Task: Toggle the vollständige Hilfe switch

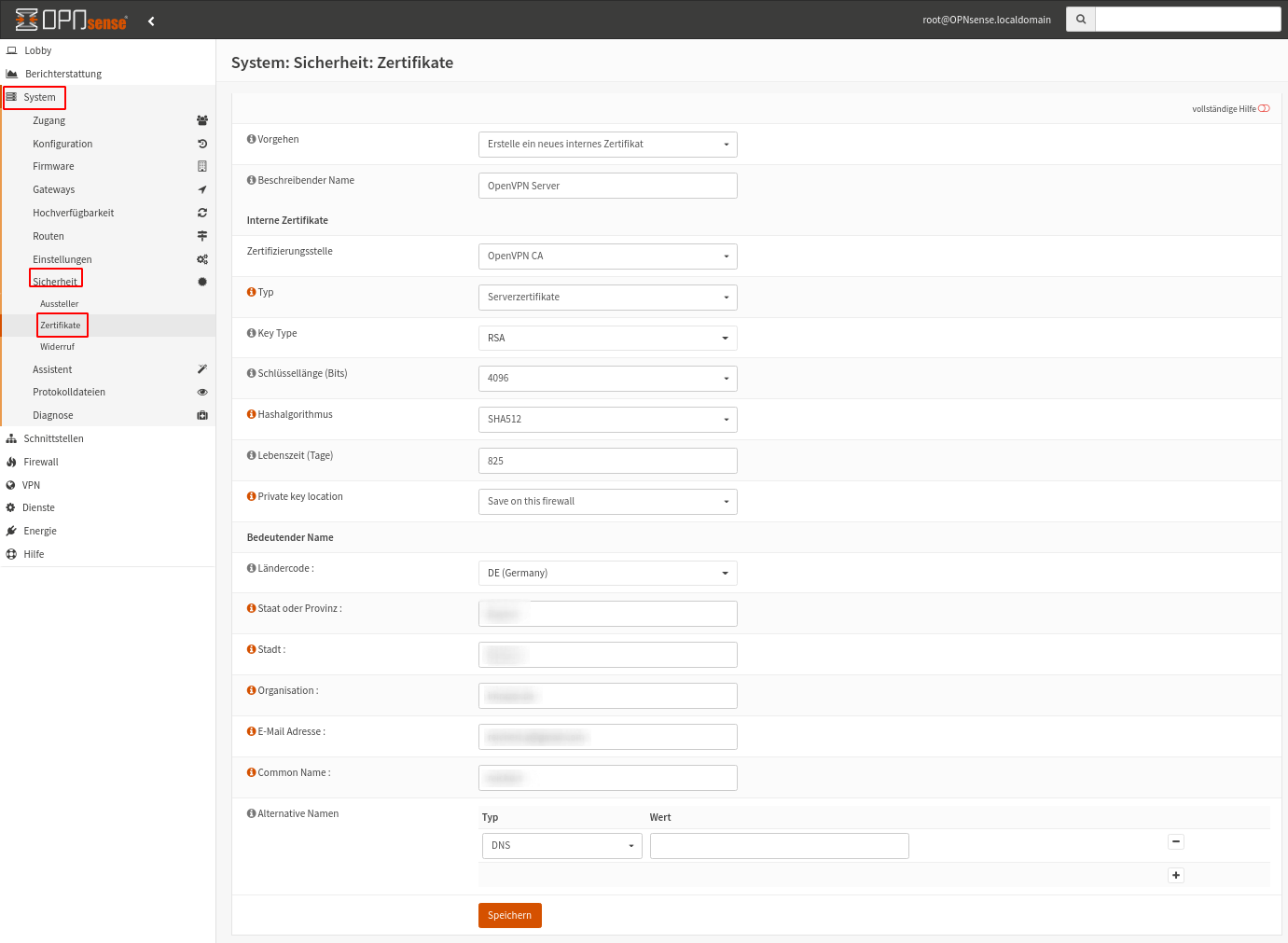Action: [x=1264, y=109]
